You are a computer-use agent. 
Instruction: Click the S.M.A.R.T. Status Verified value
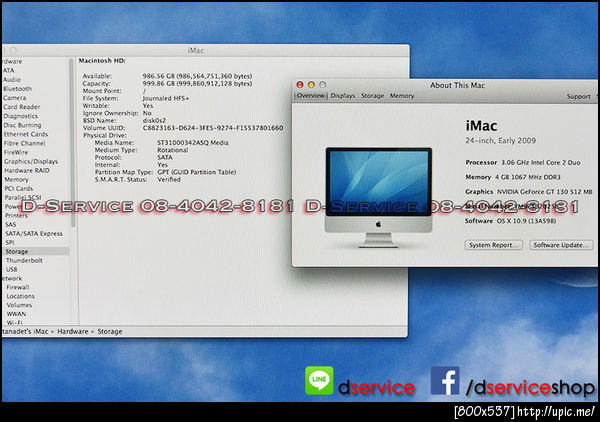tap(169, 180)
